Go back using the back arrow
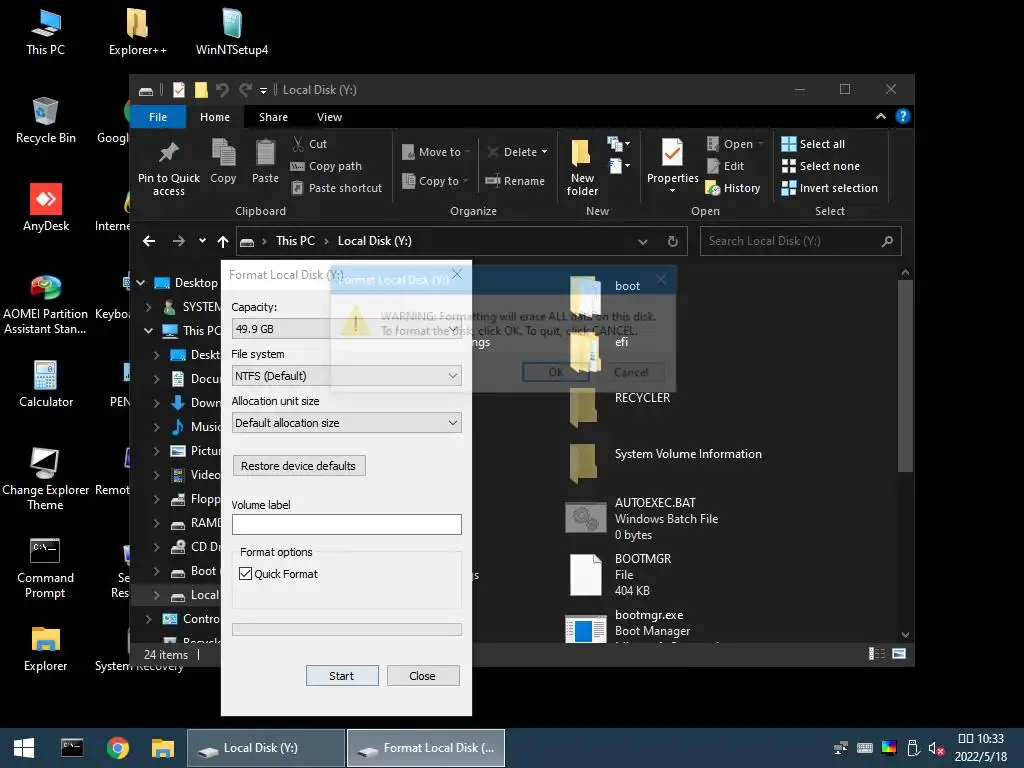Image resolution: width=1024 pixels, height=768 pixels. [x=149, y=241]
